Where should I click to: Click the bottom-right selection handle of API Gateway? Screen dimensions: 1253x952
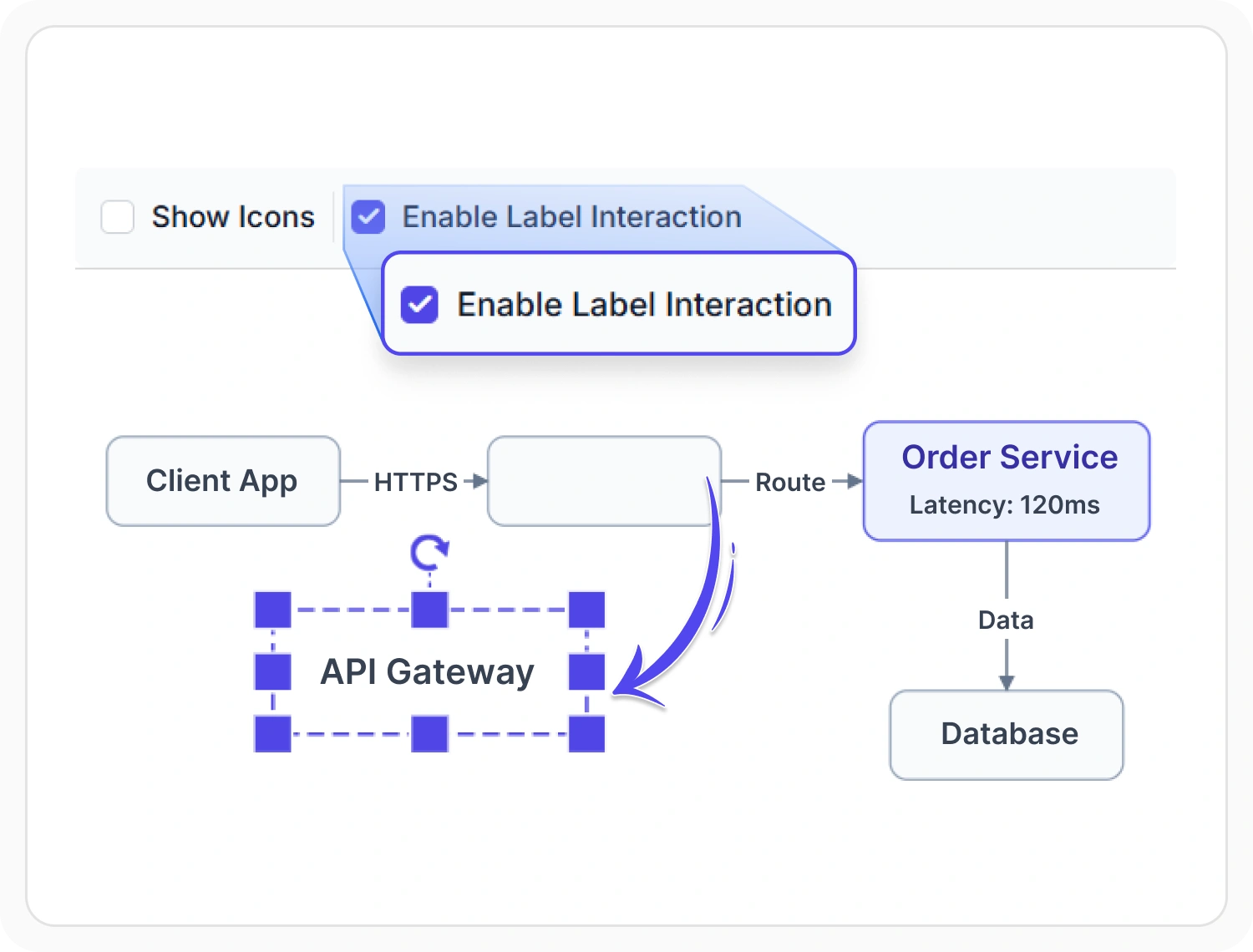coord(586,734)
